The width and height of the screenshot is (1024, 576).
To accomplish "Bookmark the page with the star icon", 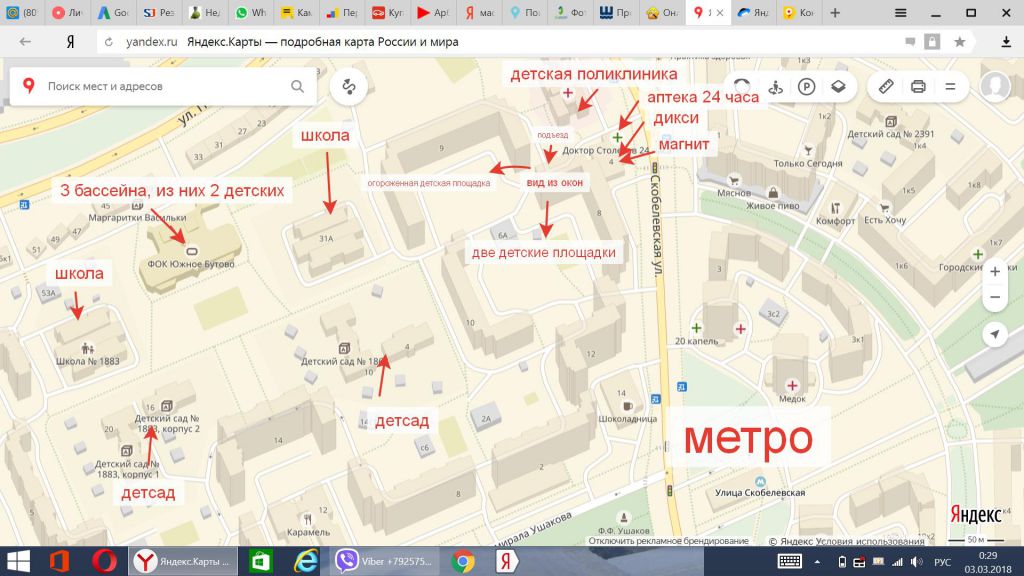I will coord(960,42).
